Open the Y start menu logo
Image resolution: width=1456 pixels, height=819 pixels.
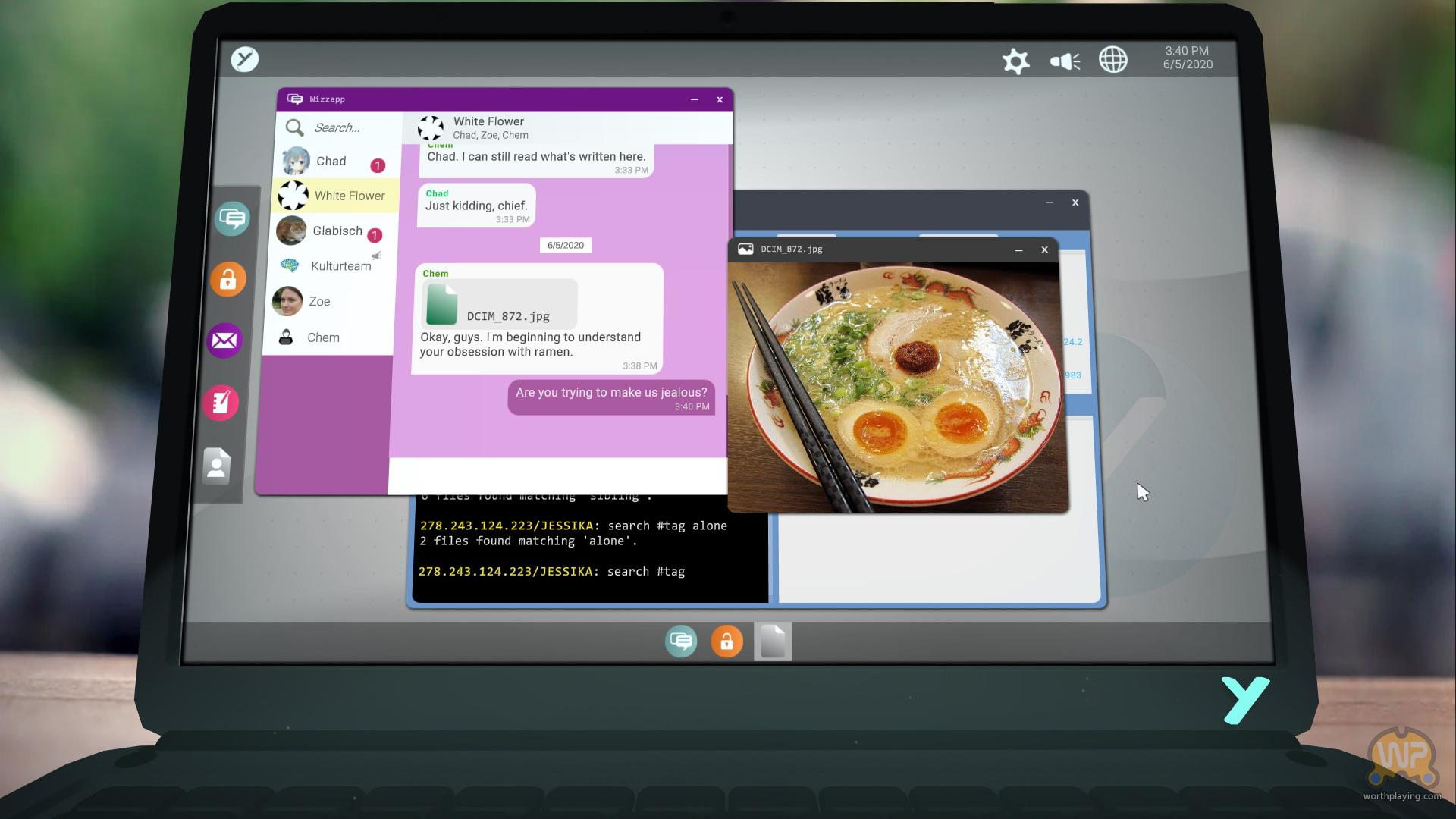(244, 59)
